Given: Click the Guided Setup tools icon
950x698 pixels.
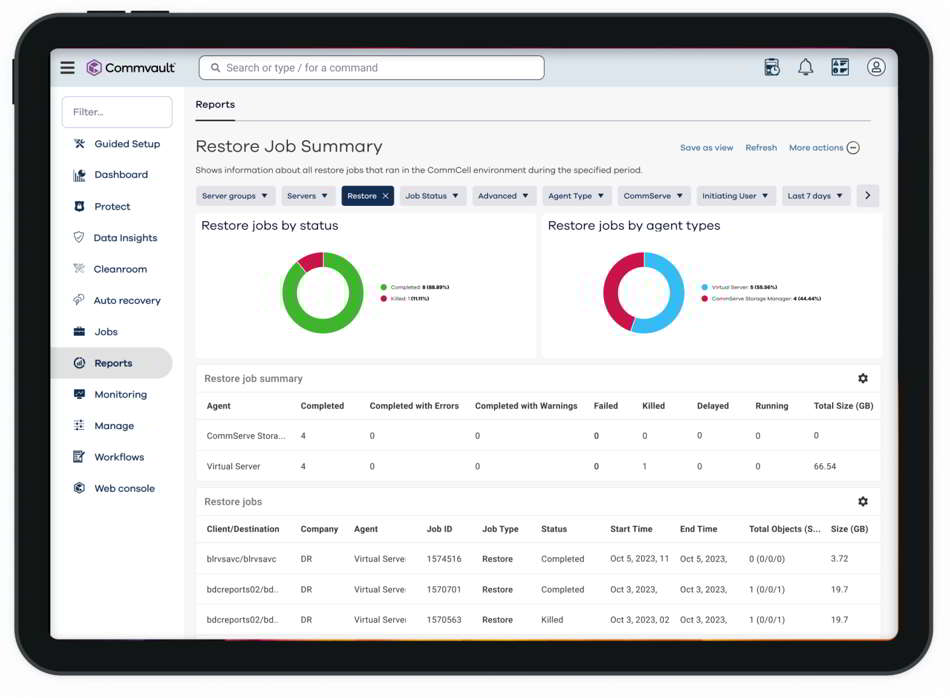Looking at the screenshot, I should [79, 144].
